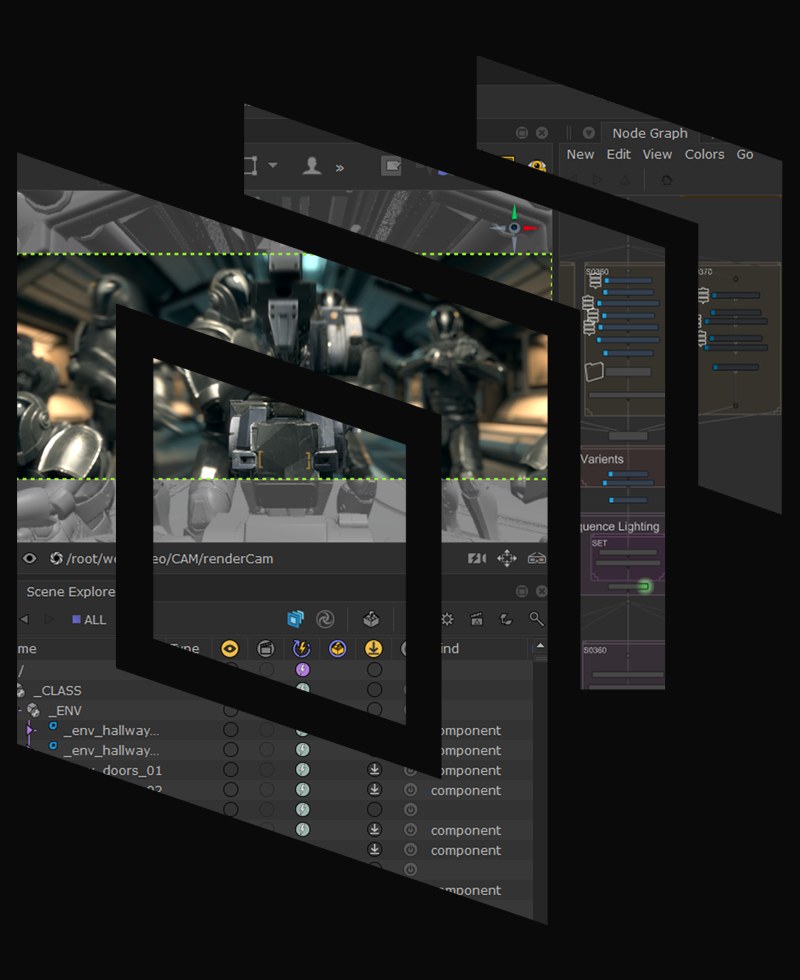The image size is (800, 980).
Task: Select the four-arrow pan icon in viewer bar
Action: [x=506, y=558]
